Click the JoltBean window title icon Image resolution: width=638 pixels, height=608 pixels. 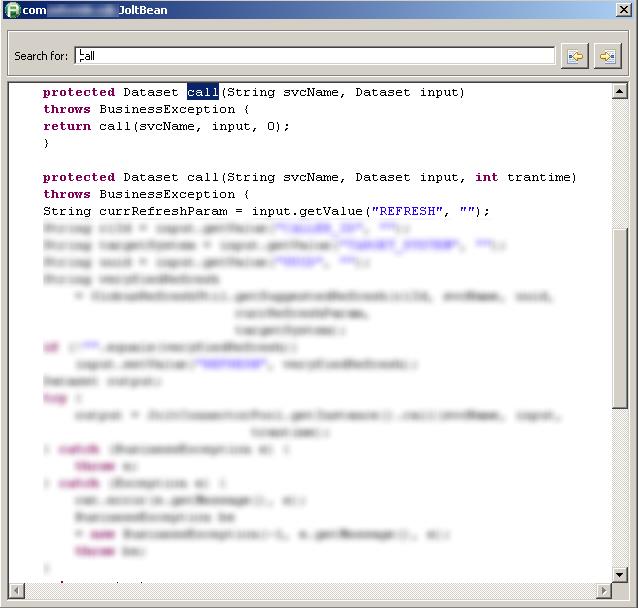point(13,10)
